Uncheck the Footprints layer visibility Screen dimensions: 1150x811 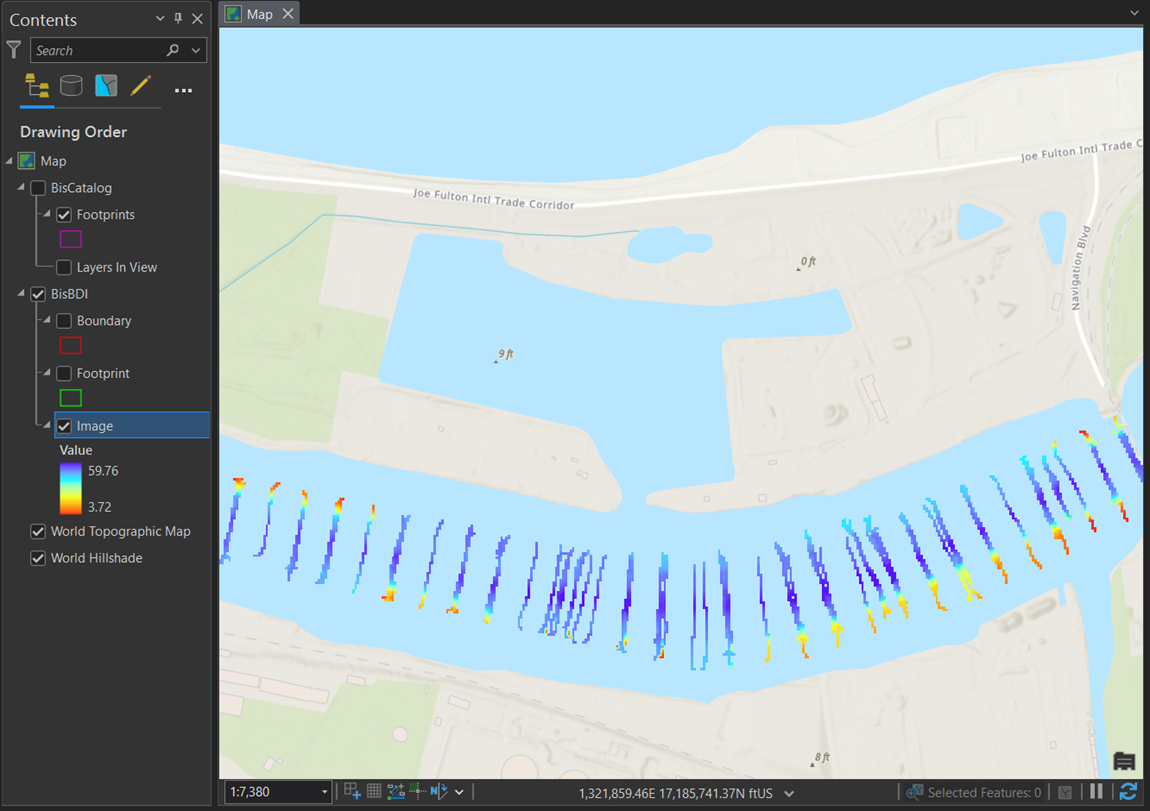pyautogui.click(x=63, y=214)
